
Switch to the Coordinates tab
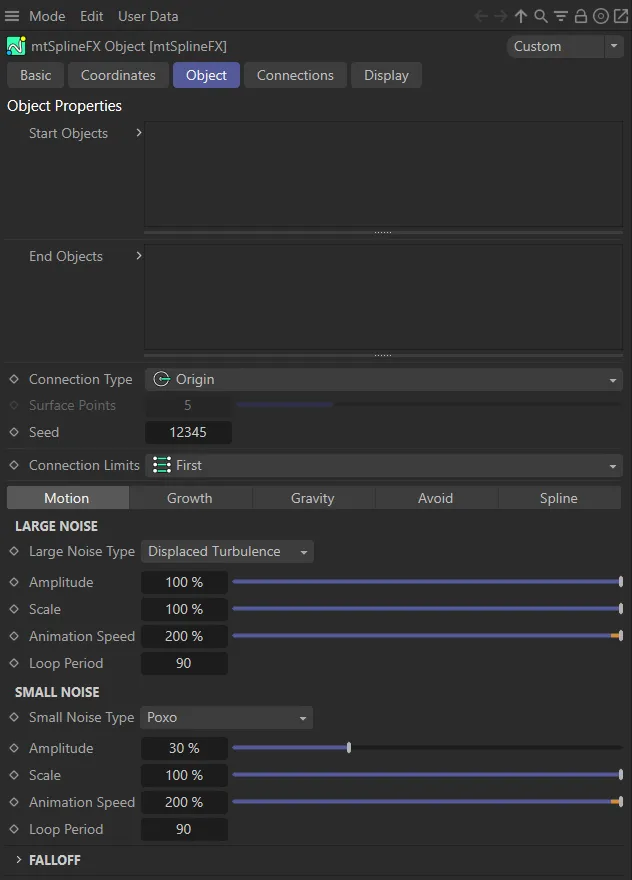coord(117,74)
